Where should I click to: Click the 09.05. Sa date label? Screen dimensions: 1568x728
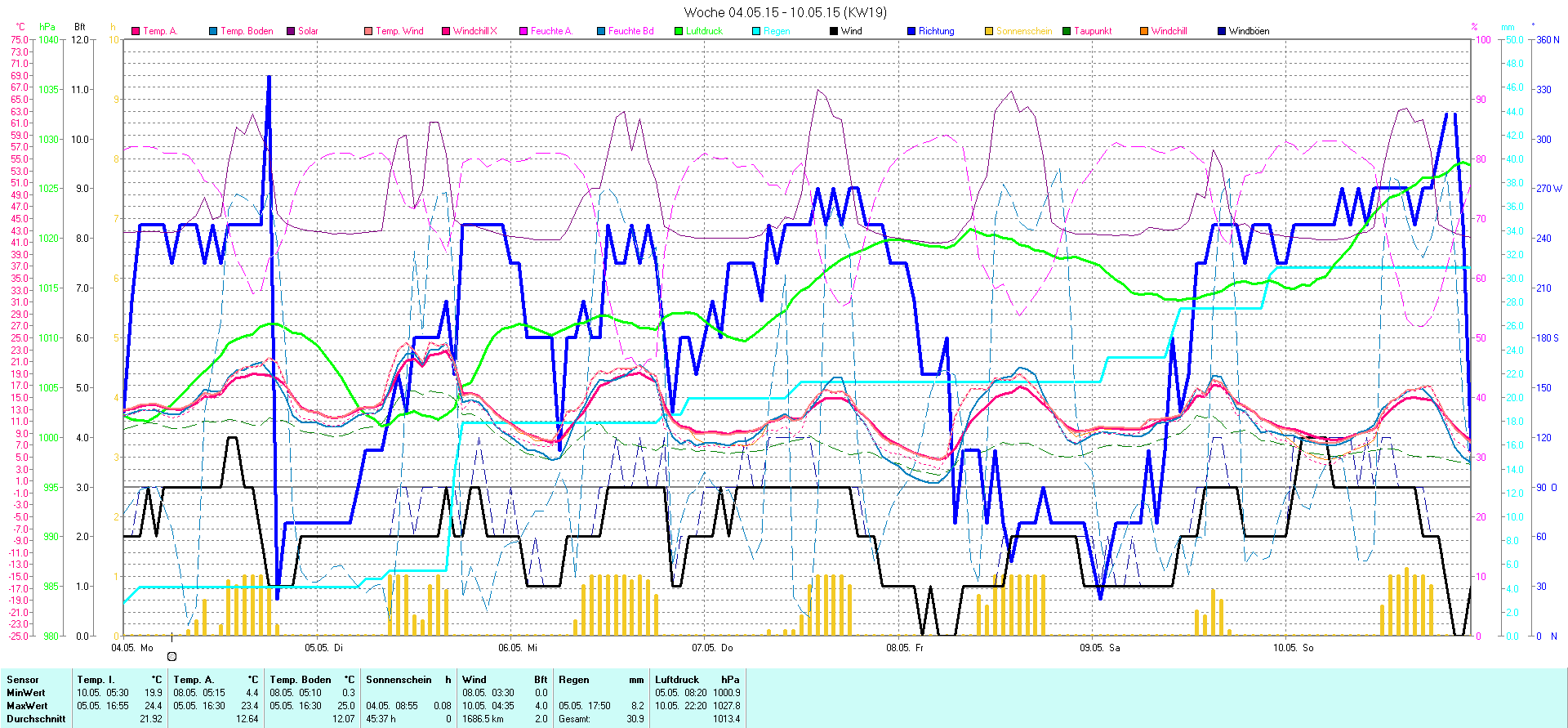point(1099,648)
